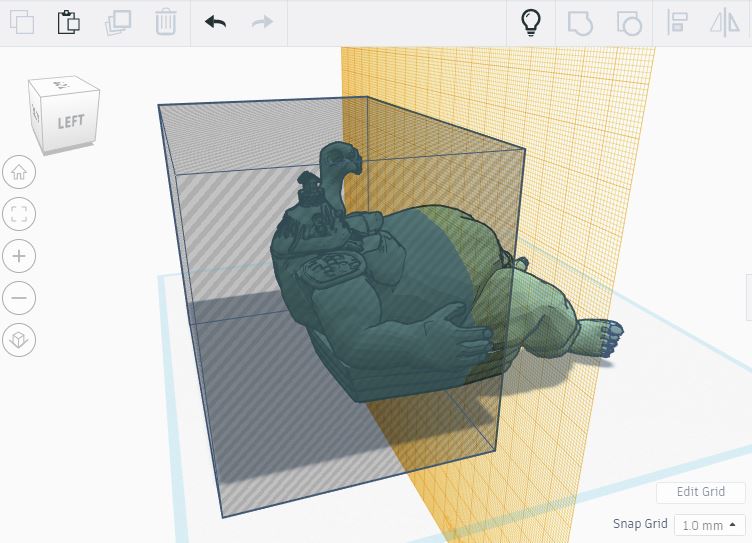Select the Mirror tool

coord(725,23)
